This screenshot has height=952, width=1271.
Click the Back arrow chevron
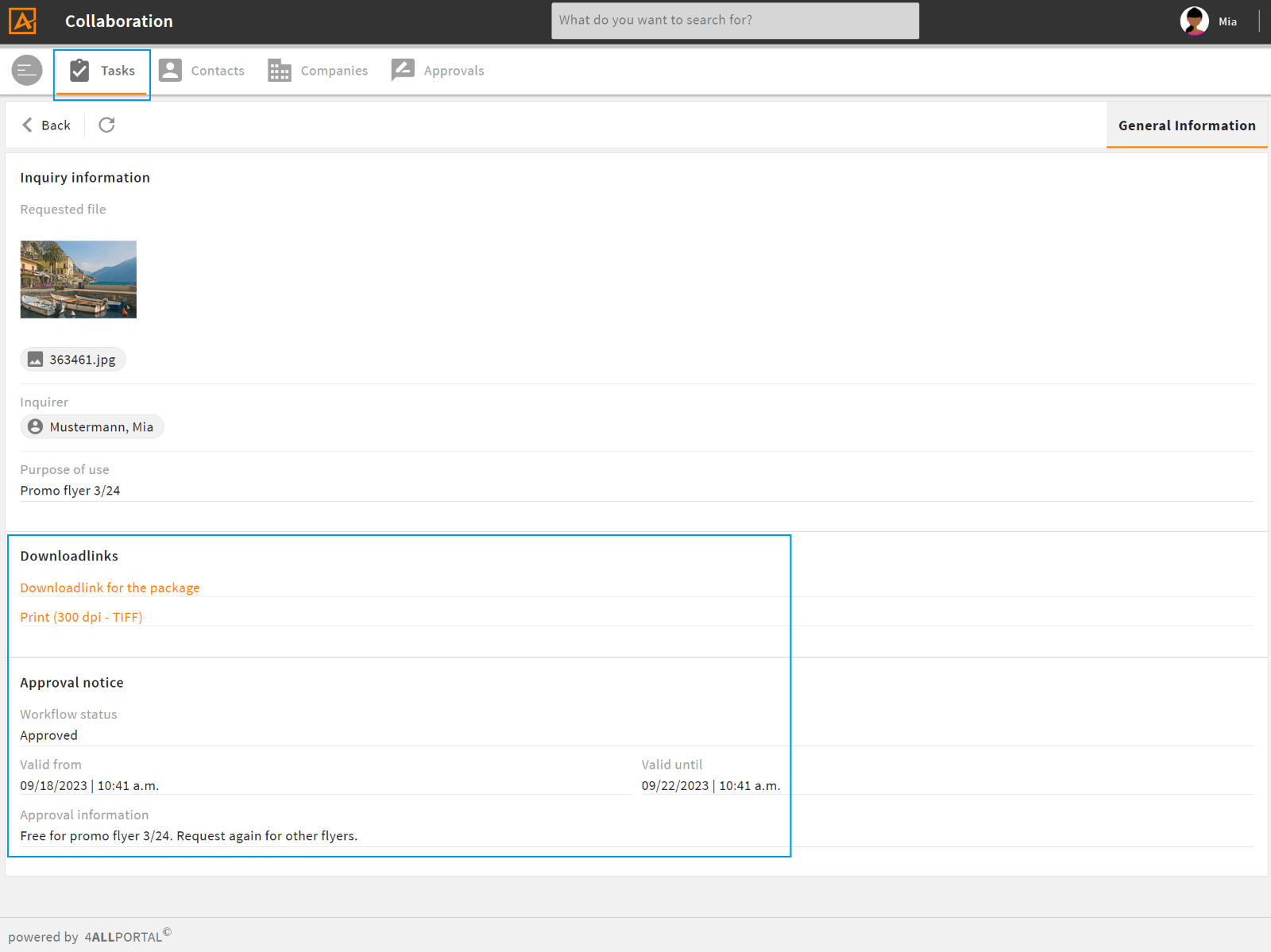(x=28, y=125)
